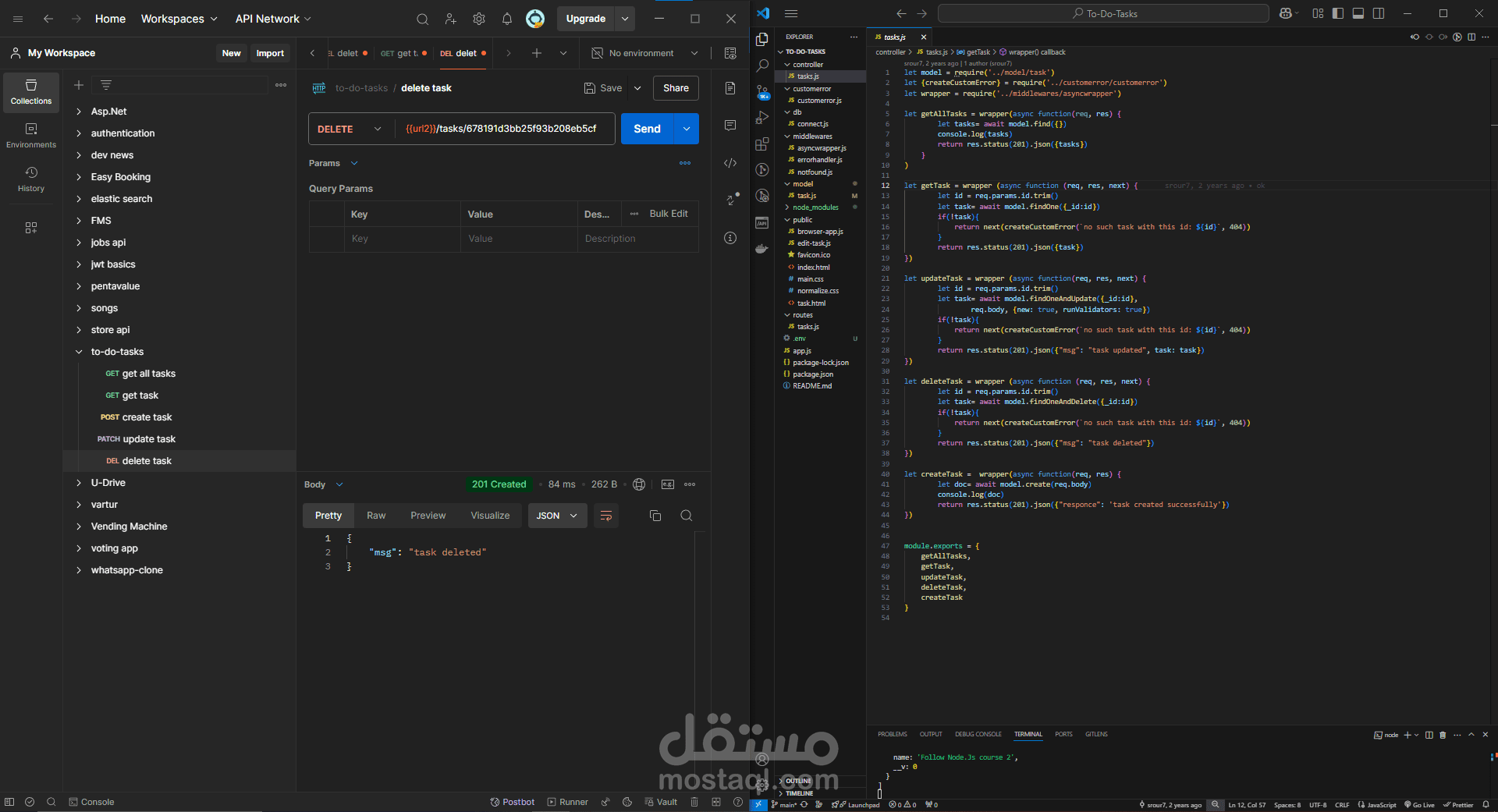The height and width of the screenshot is (812, 1498).
Task: Expand the Vending Machine collection
Action: pos(79,527)
